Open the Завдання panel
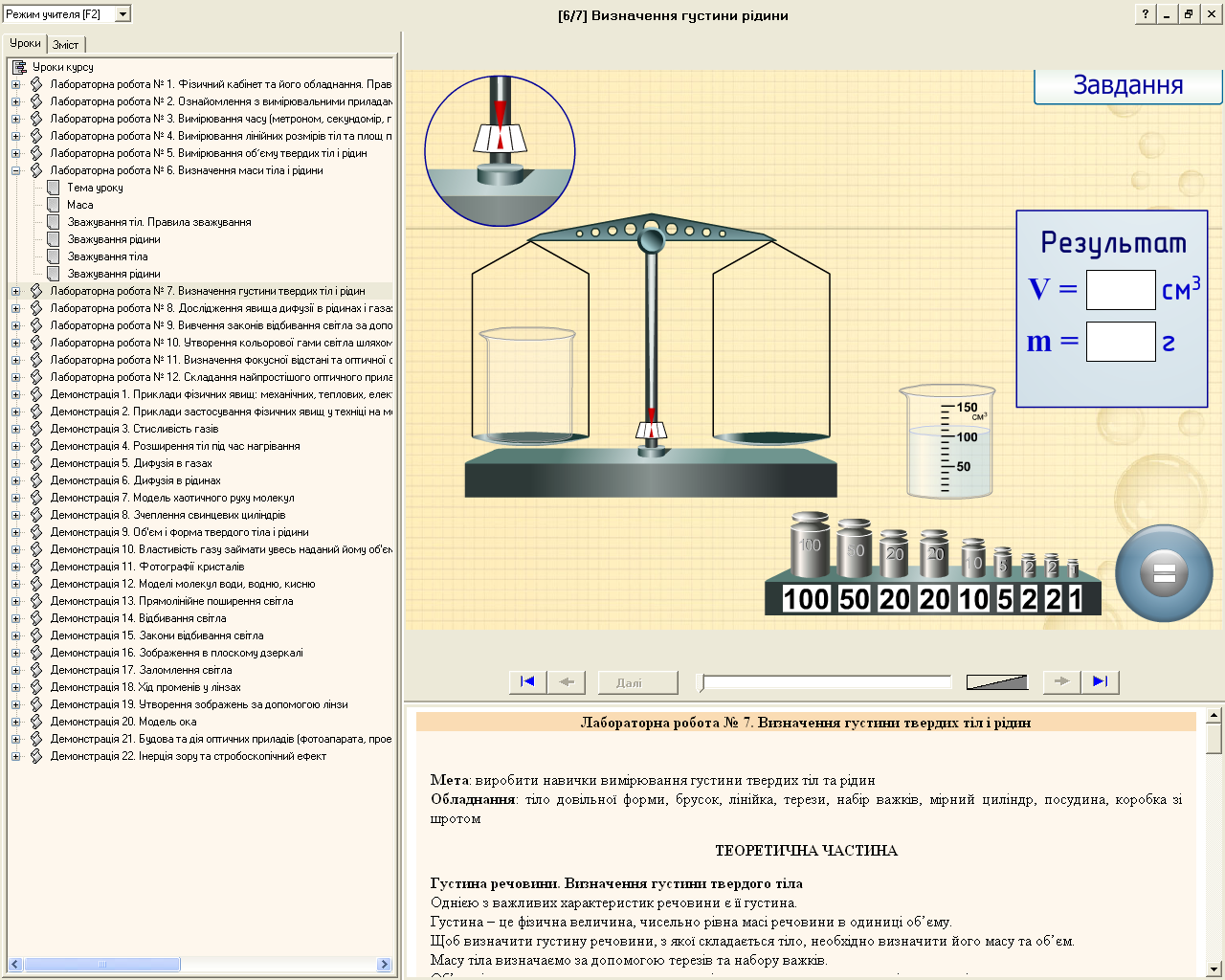The height and width of the screenshot is (980, 1225). pos(1128,86)
